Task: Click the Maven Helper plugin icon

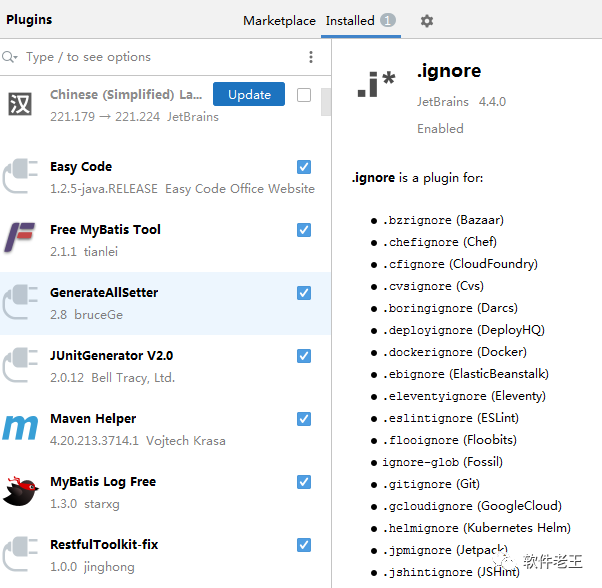Action: tap(20, 429)
